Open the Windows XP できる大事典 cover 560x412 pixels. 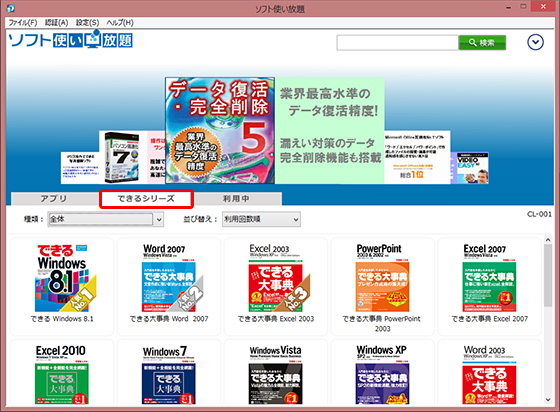382,375
